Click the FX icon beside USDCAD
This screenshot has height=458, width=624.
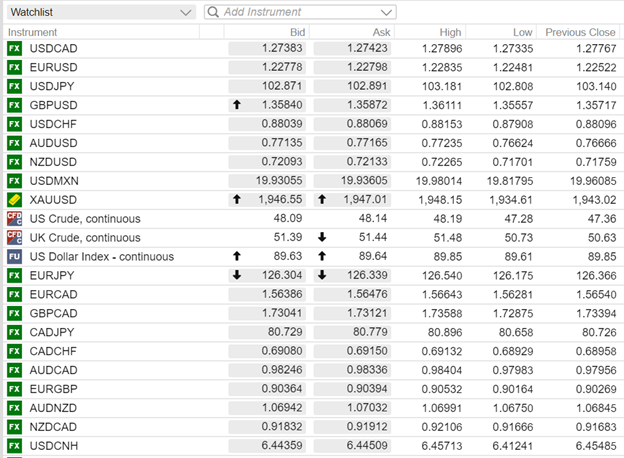pyautogui.click(x=14, y=48)
